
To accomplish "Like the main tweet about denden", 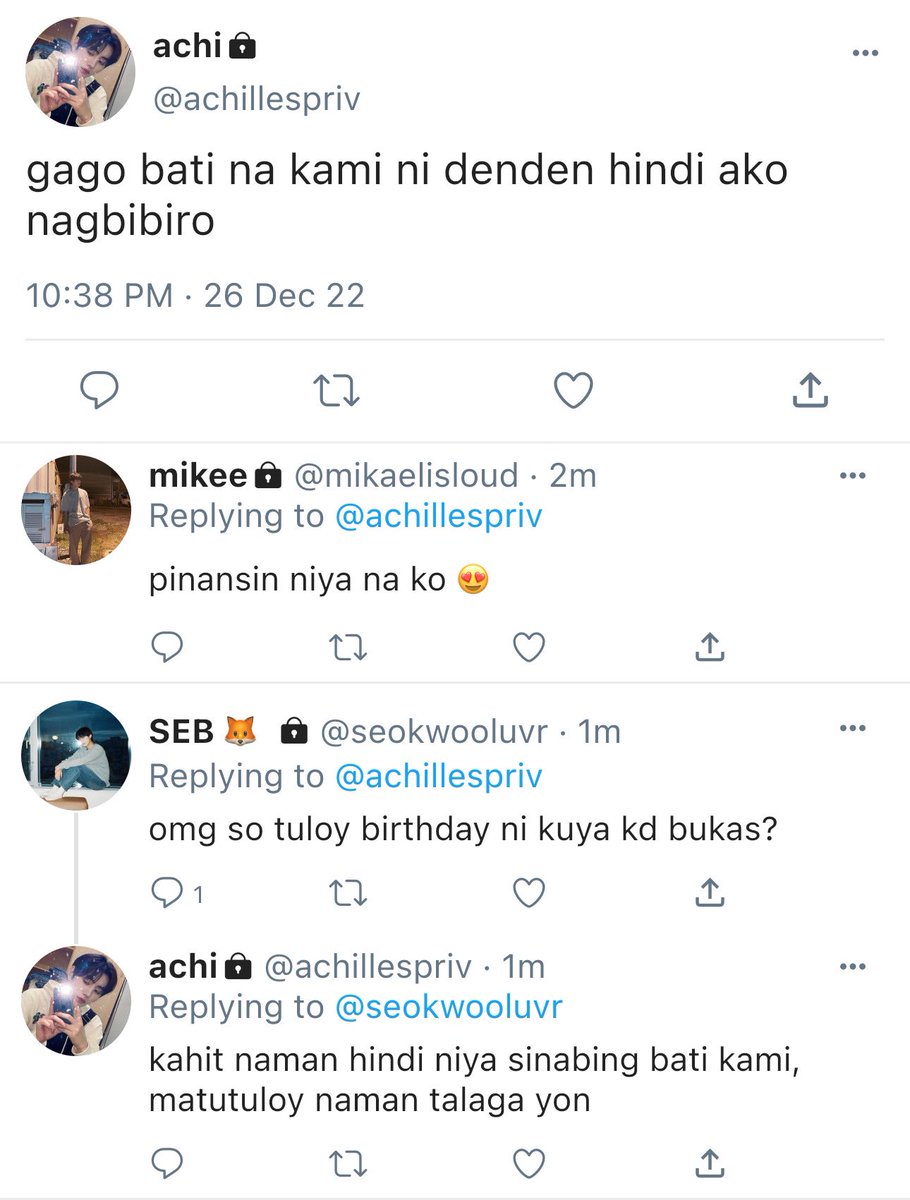I will pyautogui.click(x=573, y=390).
